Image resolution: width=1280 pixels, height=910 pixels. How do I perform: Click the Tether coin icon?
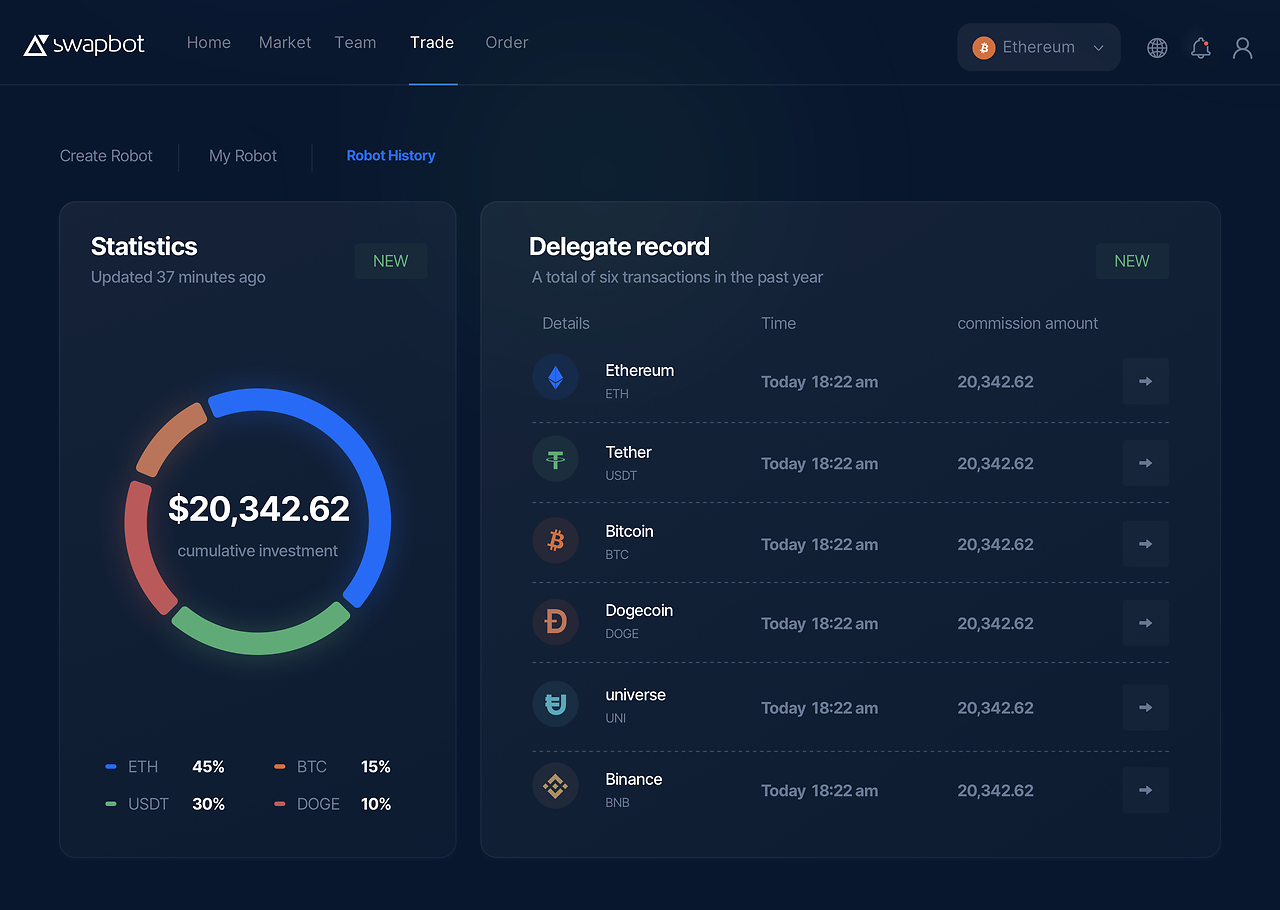pyautogui.click(x=555, y=459)
